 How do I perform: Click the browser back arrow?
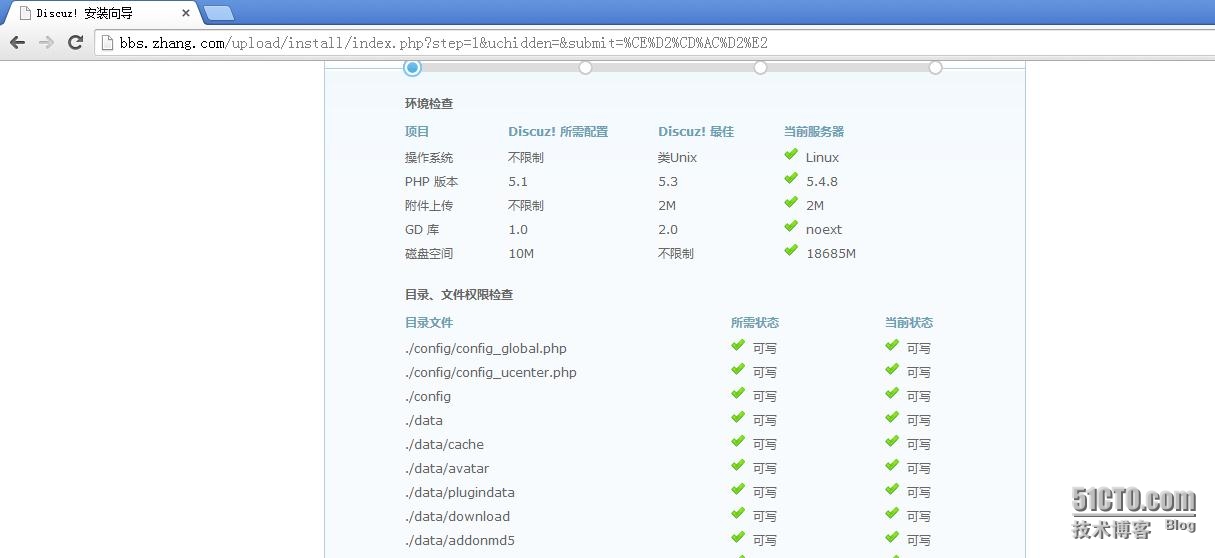pos(17,42)
